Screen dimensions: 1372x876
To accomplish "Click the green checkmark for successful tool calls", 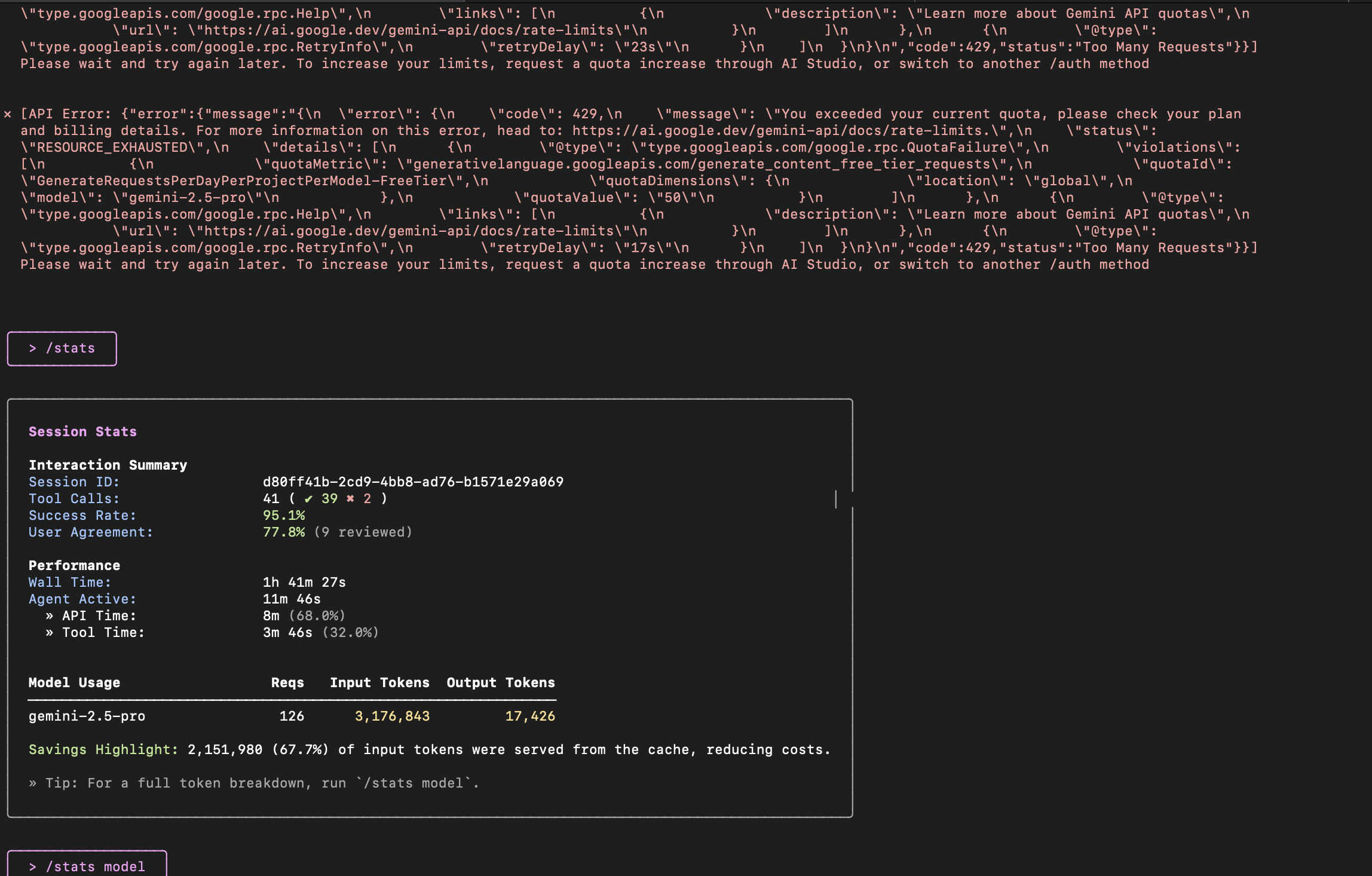I will [308, 498].
